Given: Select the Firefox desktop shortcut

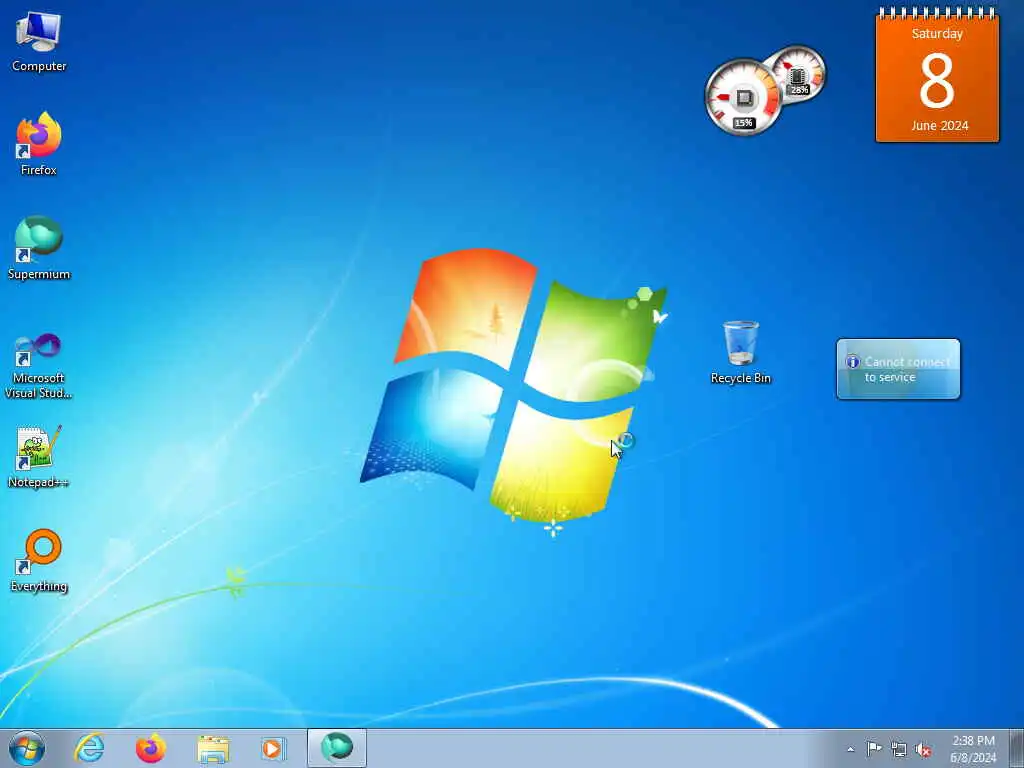Looking at the screenshot, I should coord(39,144).
